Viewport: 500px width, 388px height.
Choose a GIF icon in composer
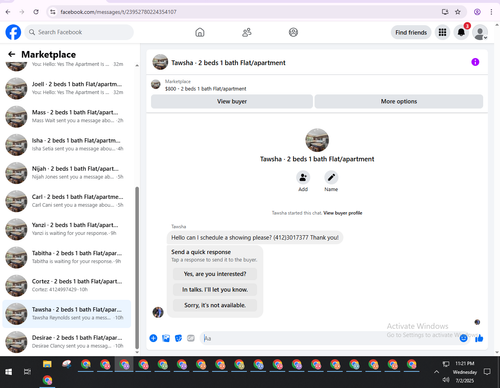click(x=191, y=338)
